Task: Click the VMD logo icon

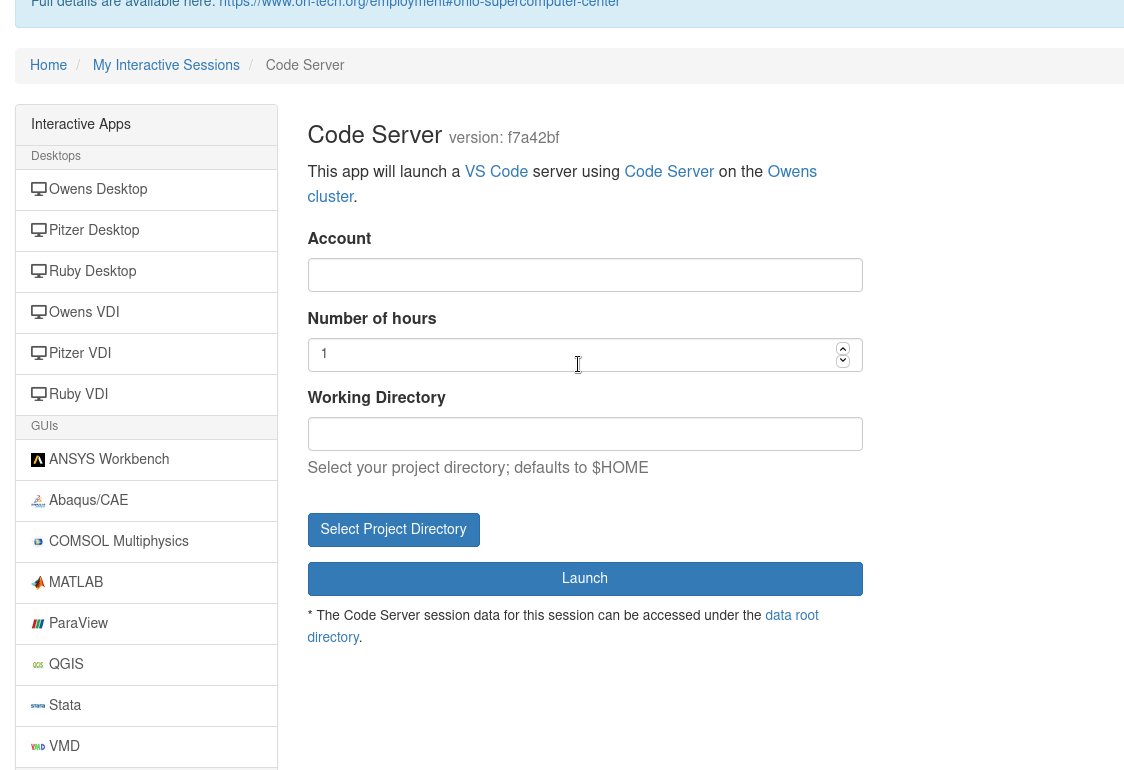Action: (x=38, y=746)
